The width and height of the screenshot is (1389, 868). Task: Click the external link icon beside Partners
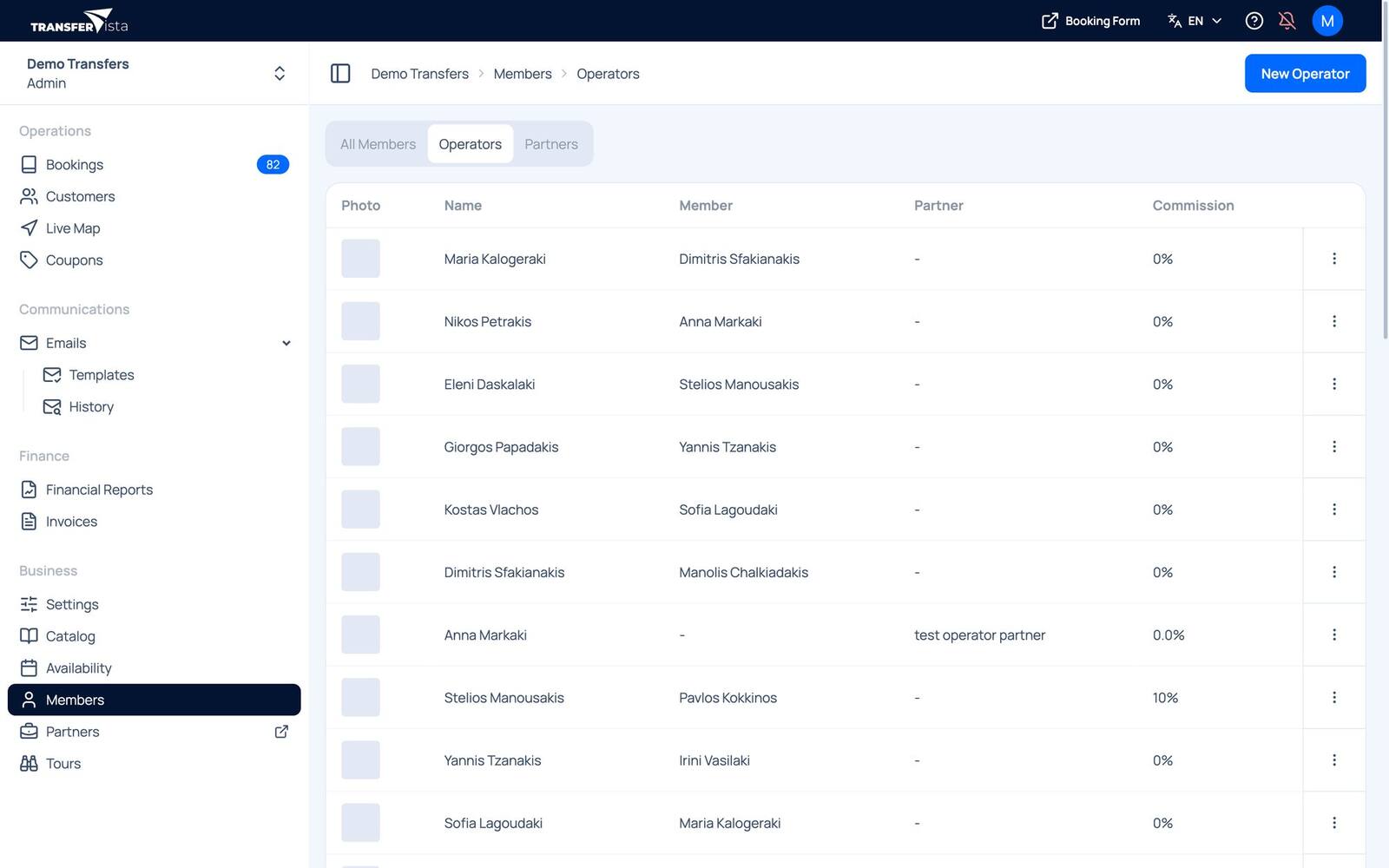[x=281, y=732]
